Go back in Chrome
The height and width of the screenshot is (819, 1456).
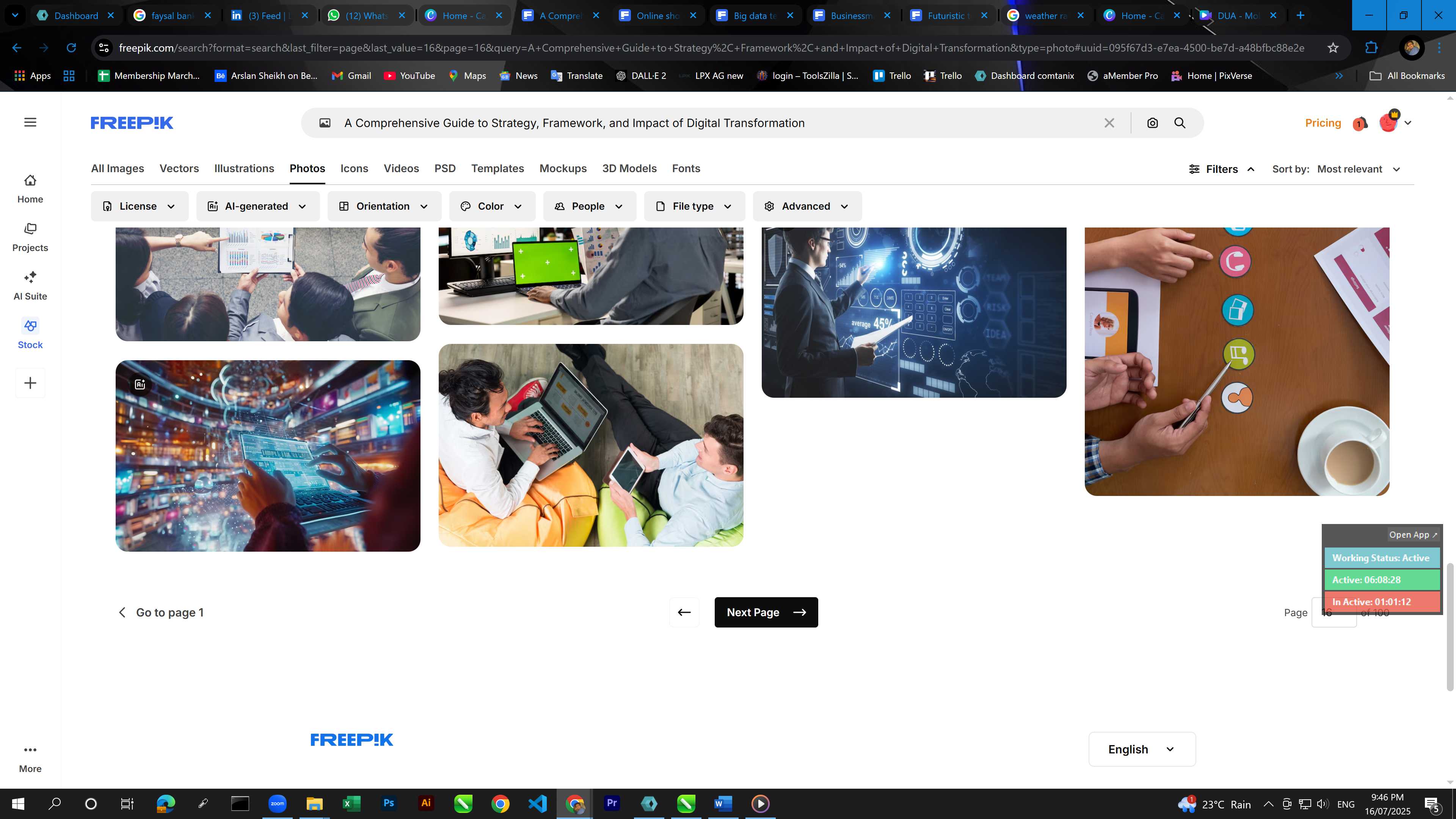(17, 48)
